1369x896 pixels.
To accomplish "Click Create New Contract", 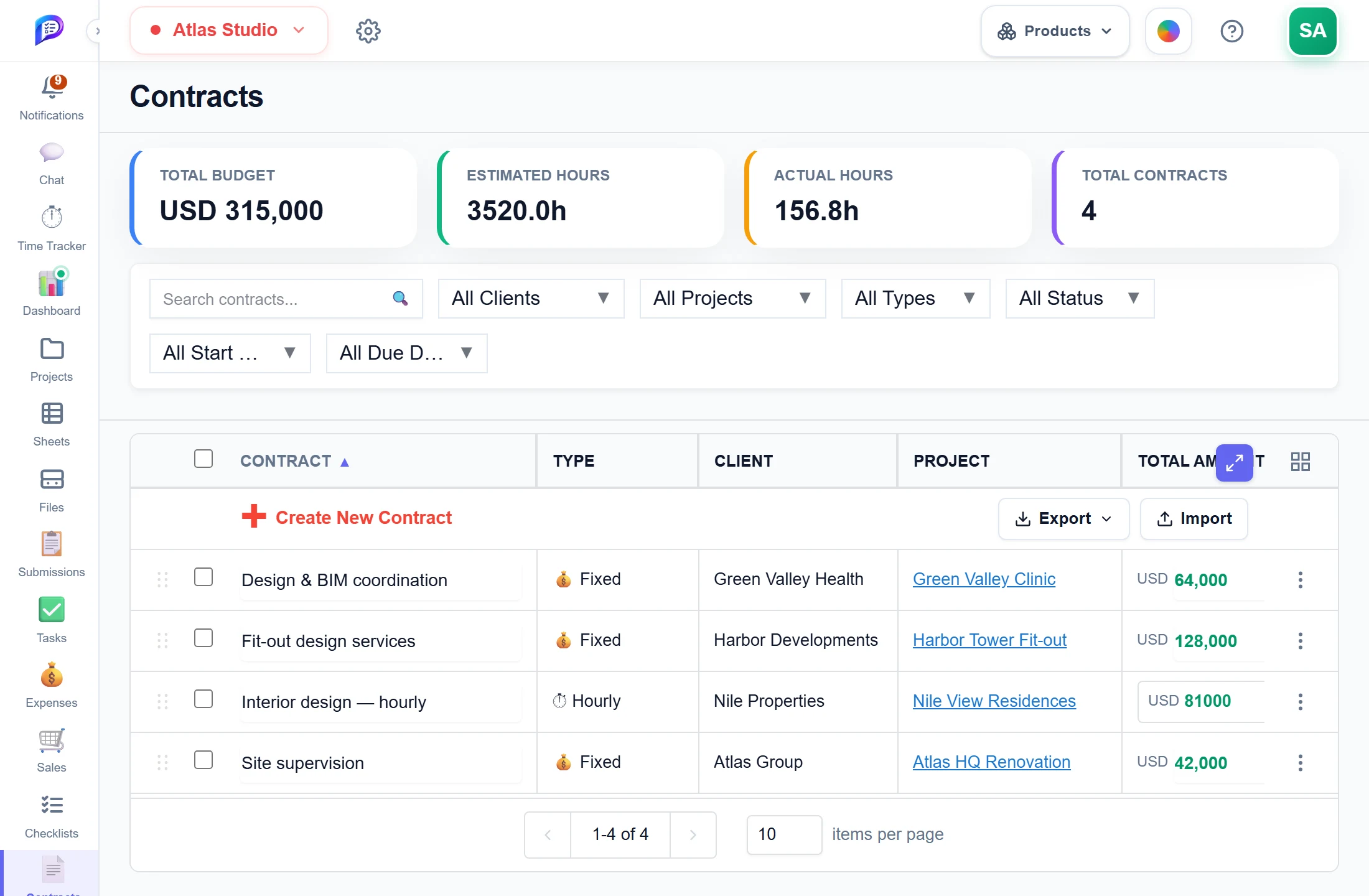I will click(x=347, y=518).
